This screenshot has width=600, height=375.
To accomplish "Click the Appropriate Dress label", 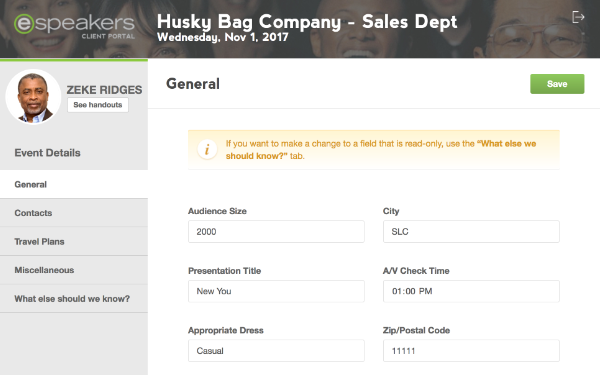I will pyautogui.click(x=226, y=331).
